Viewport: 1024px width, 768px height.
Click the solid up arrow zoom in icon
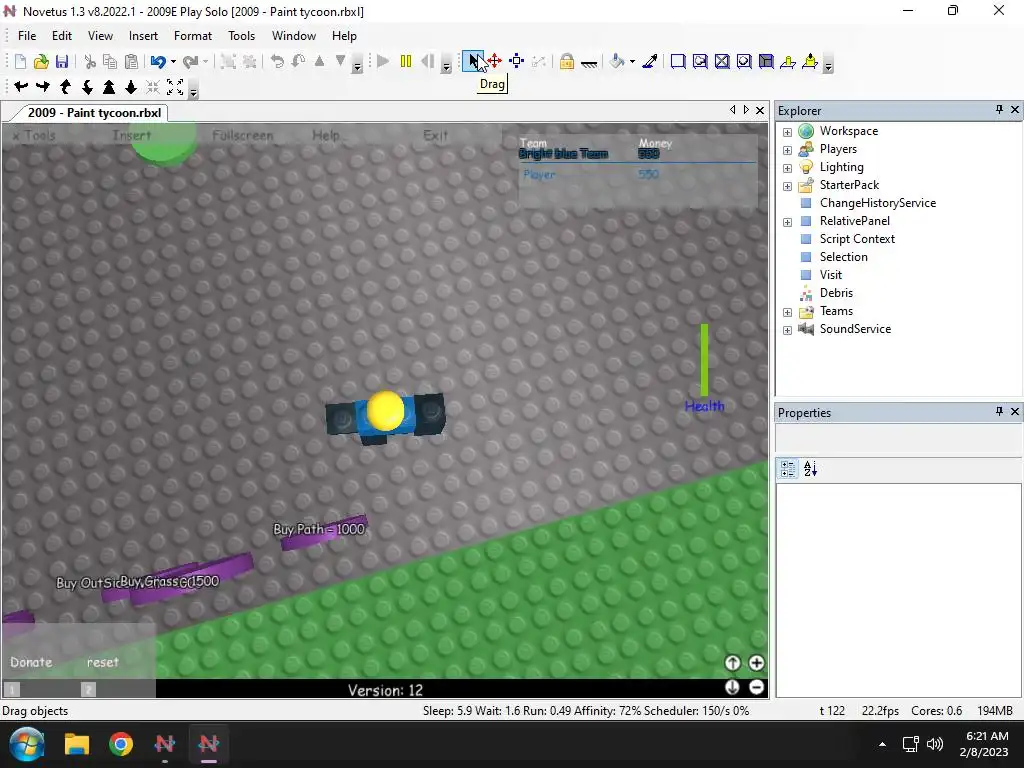point(109,86)
